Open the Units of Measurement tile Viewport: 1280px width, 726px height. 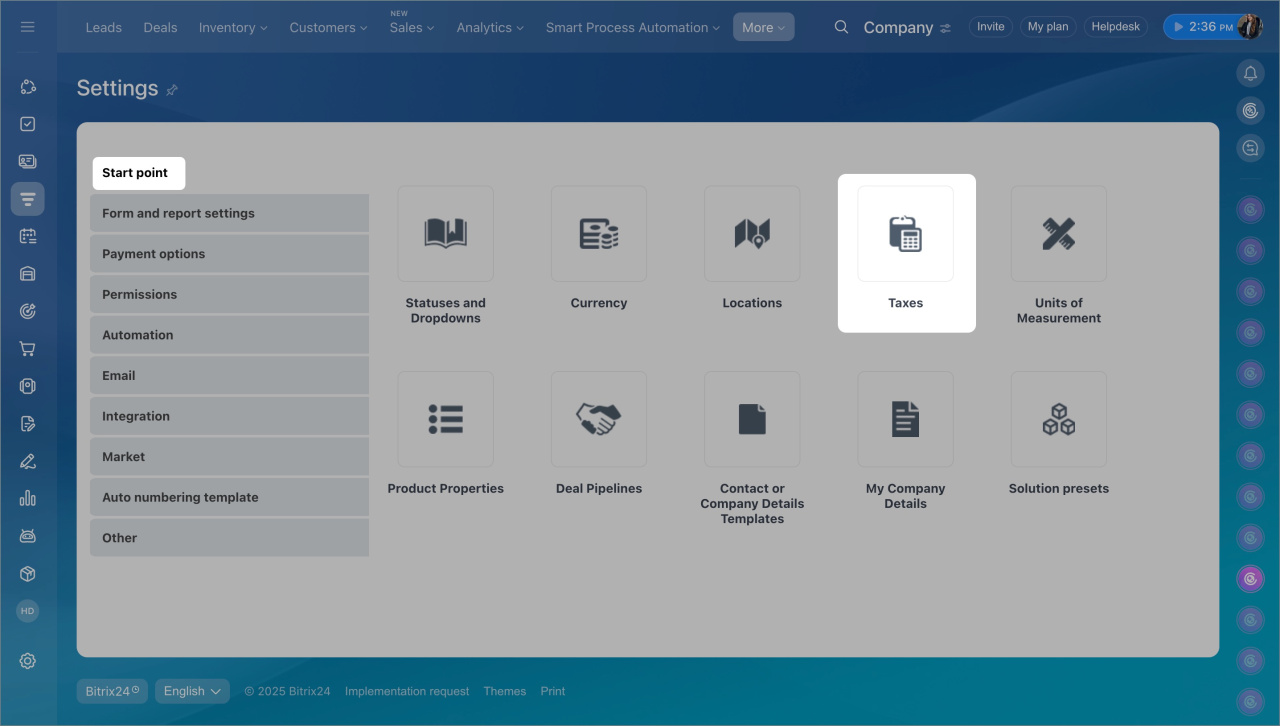[1058, 234]
